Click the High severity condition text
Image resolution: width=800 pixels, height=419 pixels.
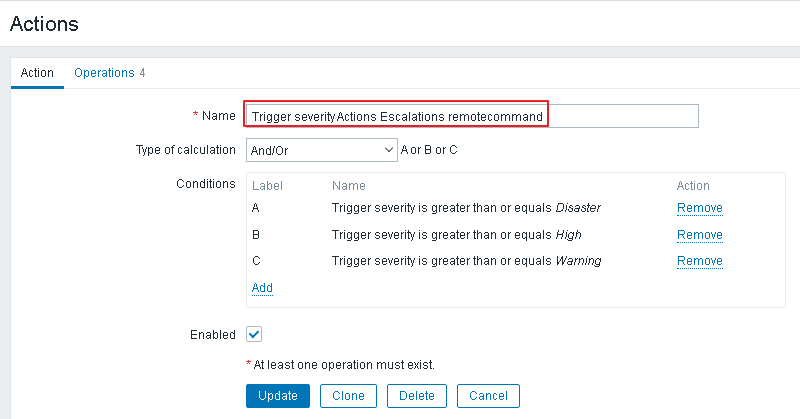(x=456, y=235)
